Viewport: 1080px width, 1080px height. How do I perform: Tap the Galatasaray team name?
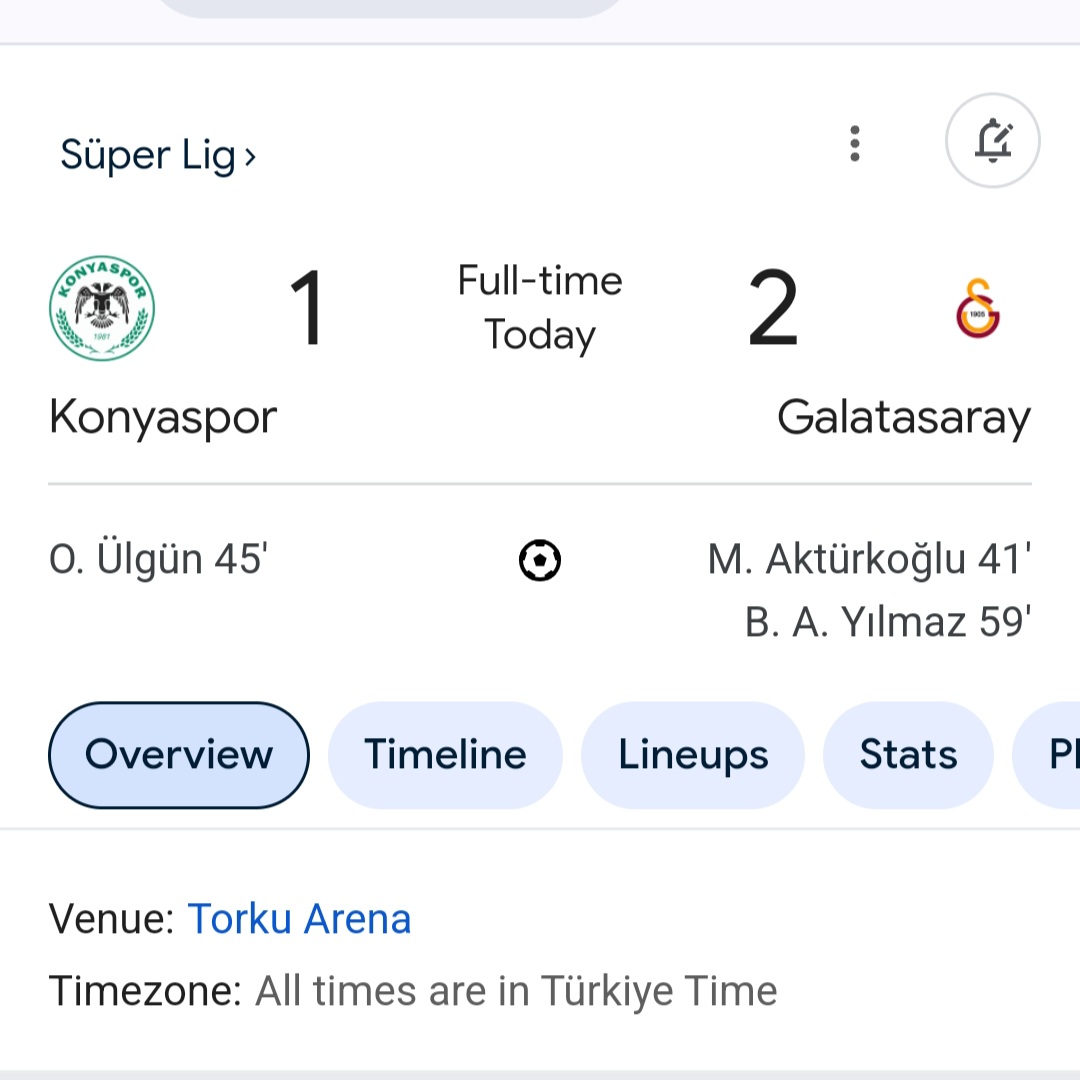903,417
